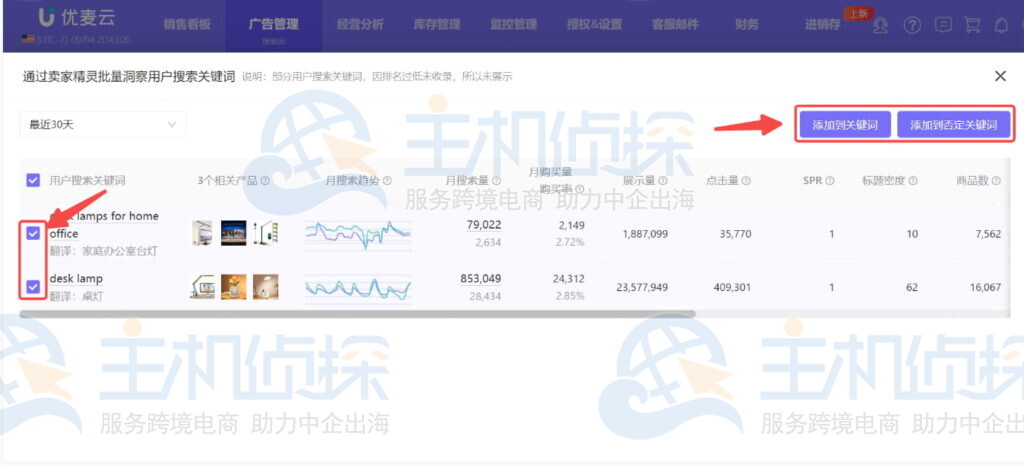The width and height of the screenshot is (1024, 467).
Task: Click title density value 62
Action: pos(912,287)
